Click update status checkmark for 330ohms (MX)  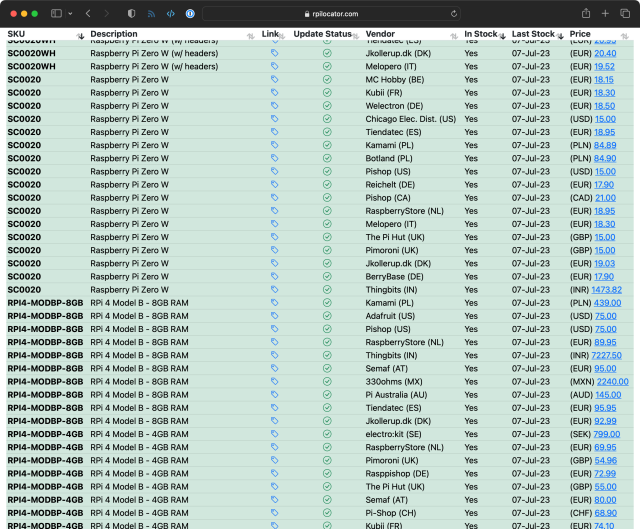(x=327, y=382)
